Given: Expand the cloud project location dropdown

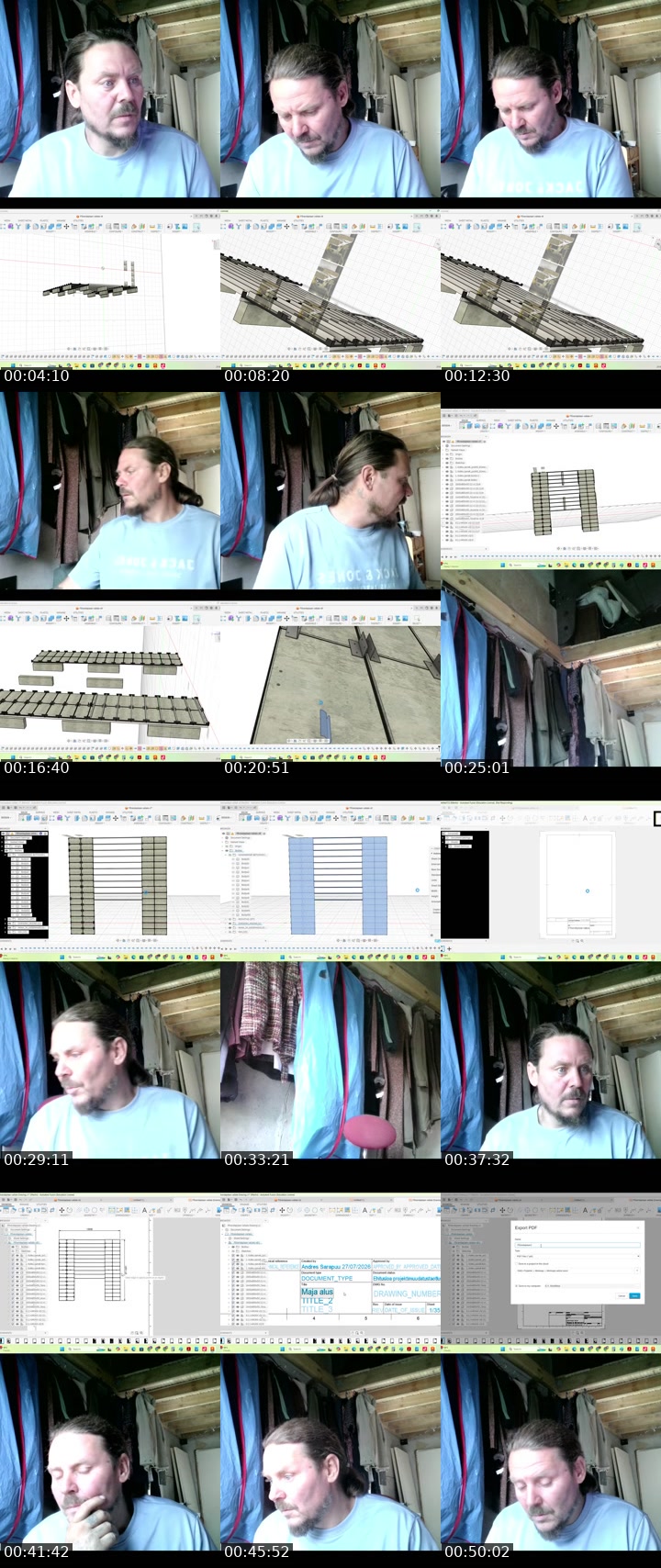Looking at the screenshot, I should pyautogui.click(x=637, y=1271).
